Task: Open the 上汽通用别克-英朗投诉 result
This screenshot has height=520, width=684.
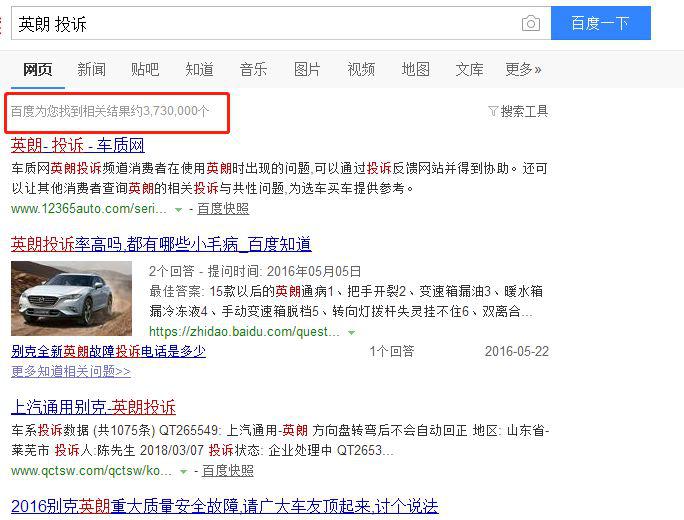Action: pos(93,407)
